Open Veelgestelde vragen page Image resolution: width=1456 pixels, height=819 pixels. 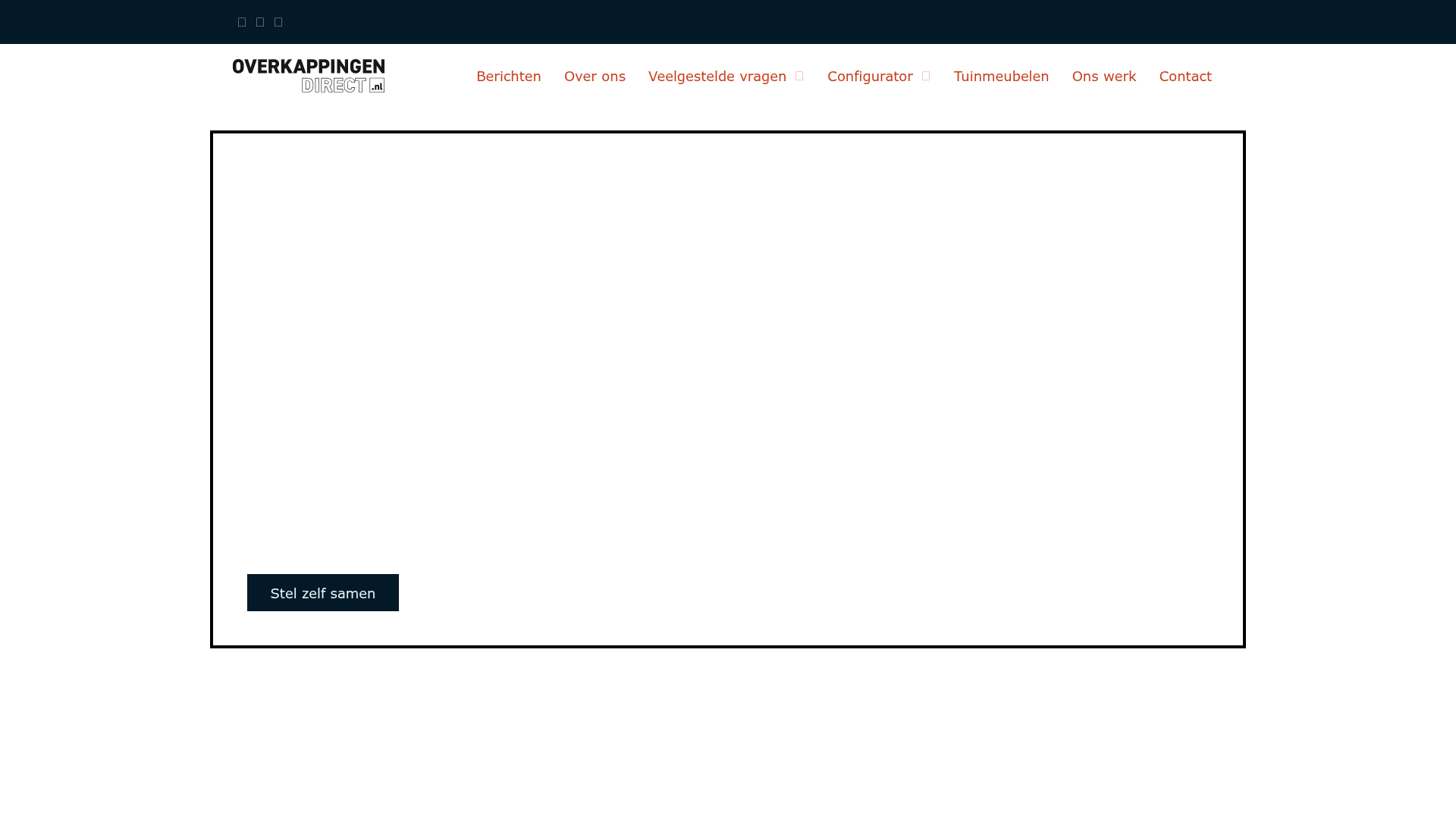[x=717, y=76]
